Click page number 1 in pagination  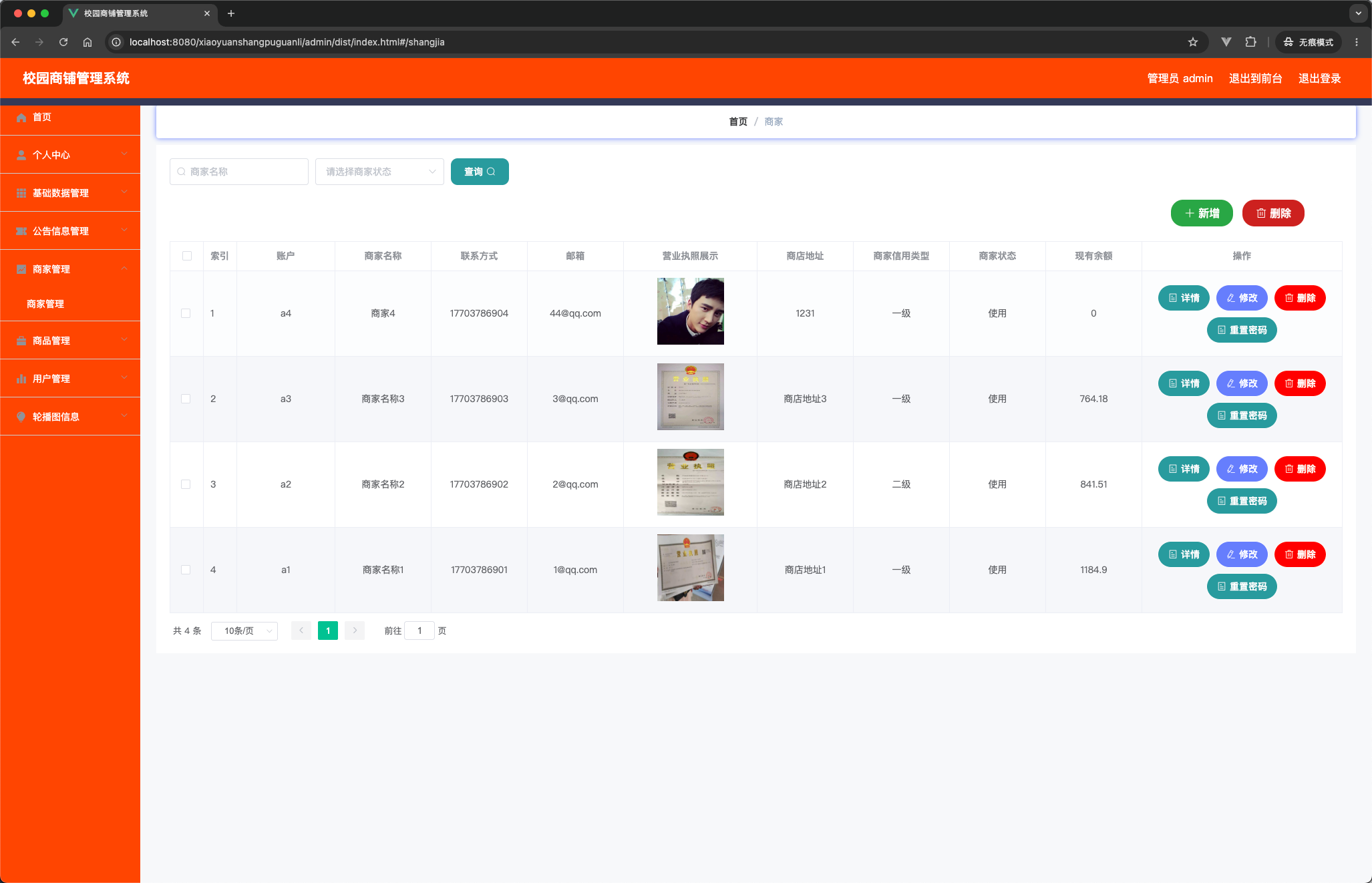(x=328, y=631)
